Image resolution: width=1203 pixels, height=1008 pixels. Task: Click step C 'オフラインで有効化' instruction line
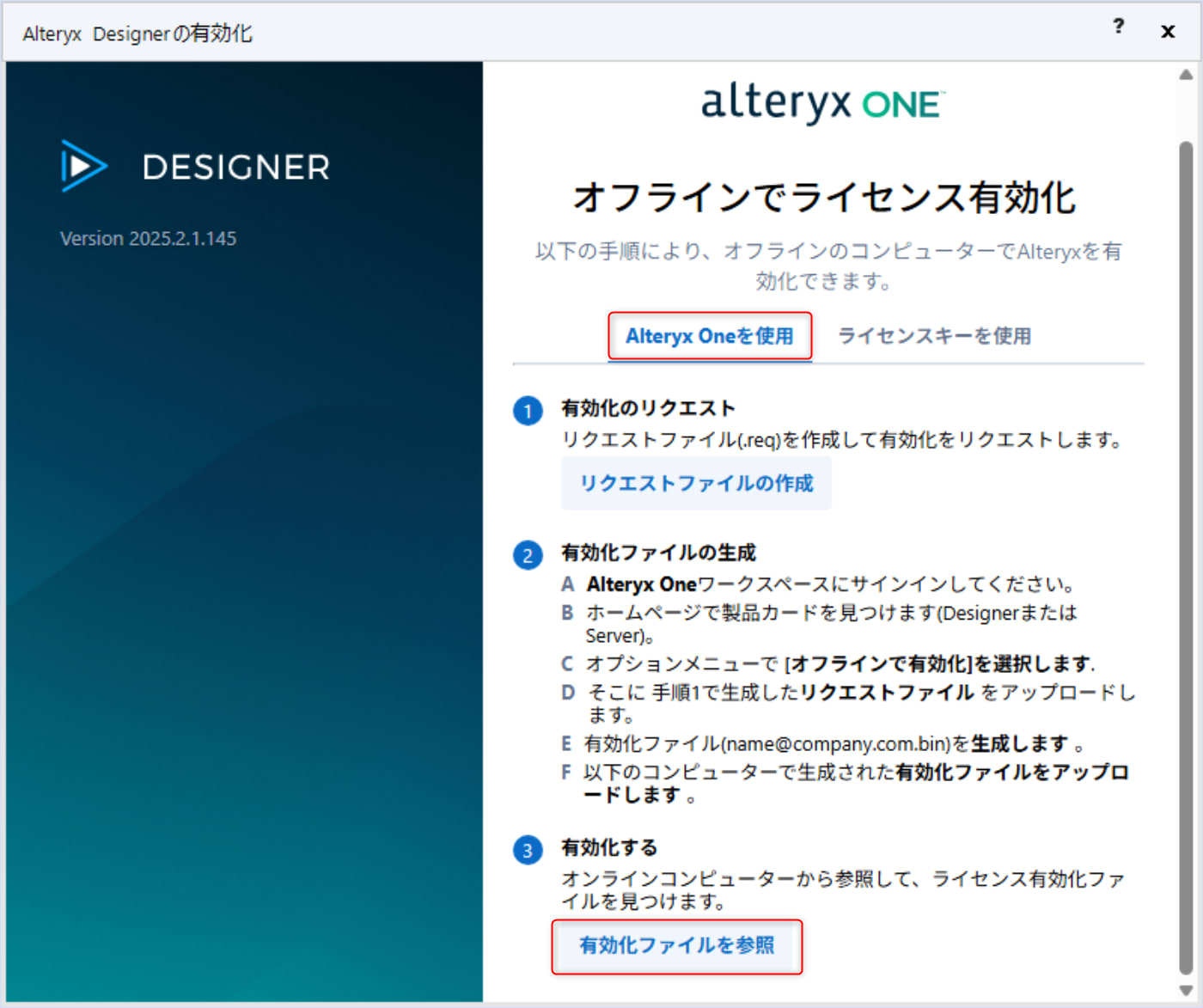point(828,664)
